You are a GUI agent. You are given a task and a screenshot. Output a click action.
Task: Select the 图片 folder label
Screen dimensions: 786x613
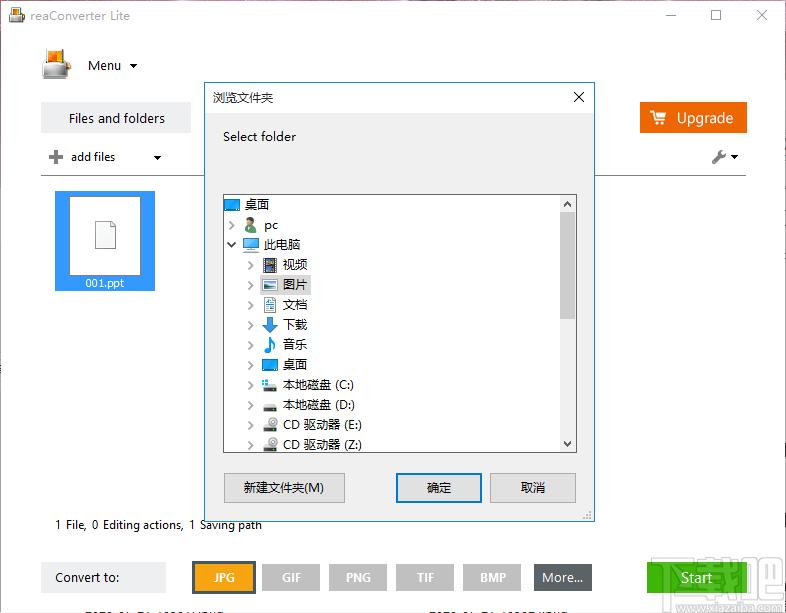295,285
